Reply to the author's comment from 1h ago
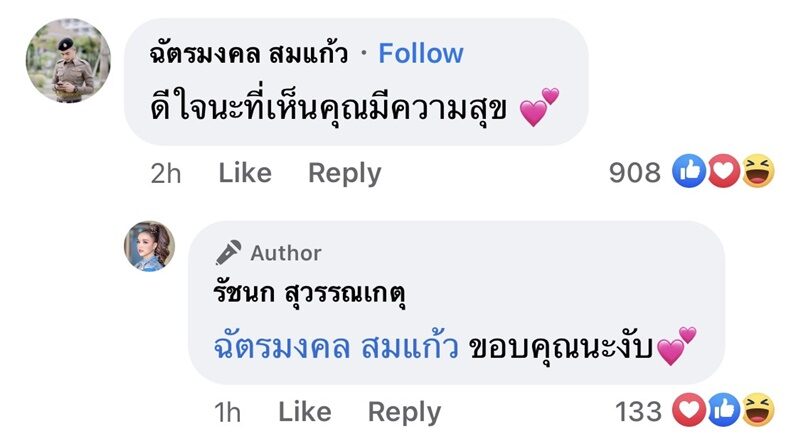800x443 pixels. point(404,411)
